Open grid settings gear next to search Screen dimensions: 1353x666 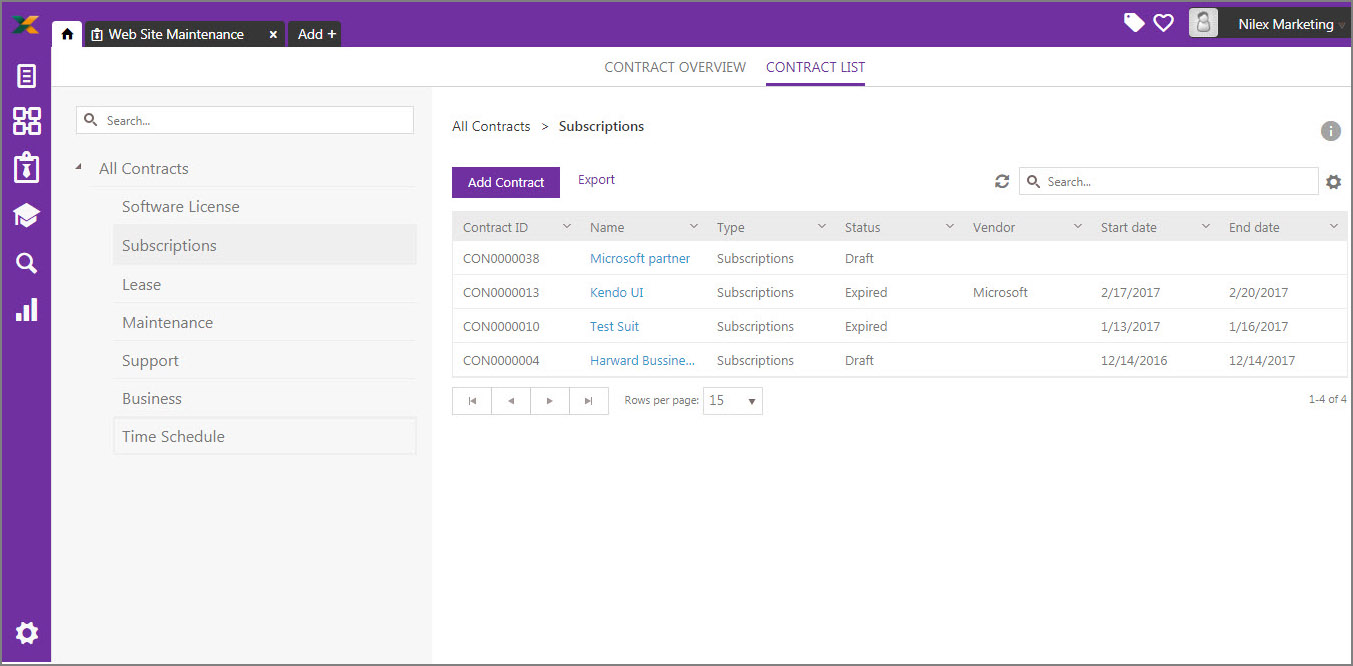pos(1333,182)
